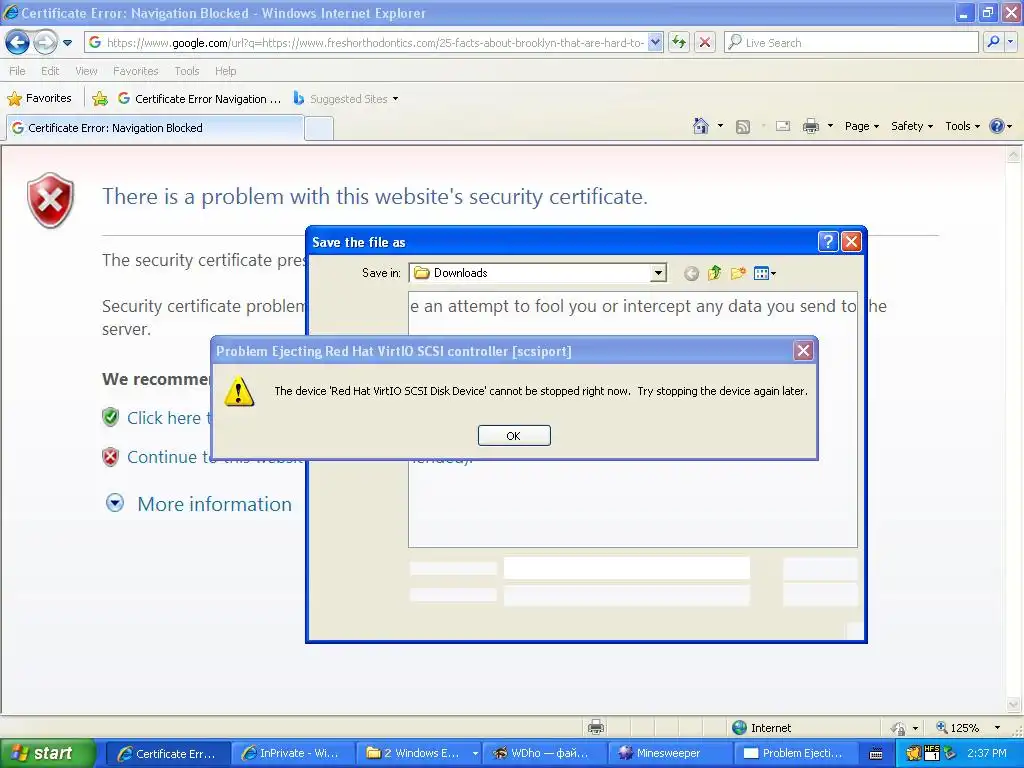Image resolution: width=1024 pixels, height=768 pixels.
Task: Click the Refresh page icon
Action: tap(679, 42)
